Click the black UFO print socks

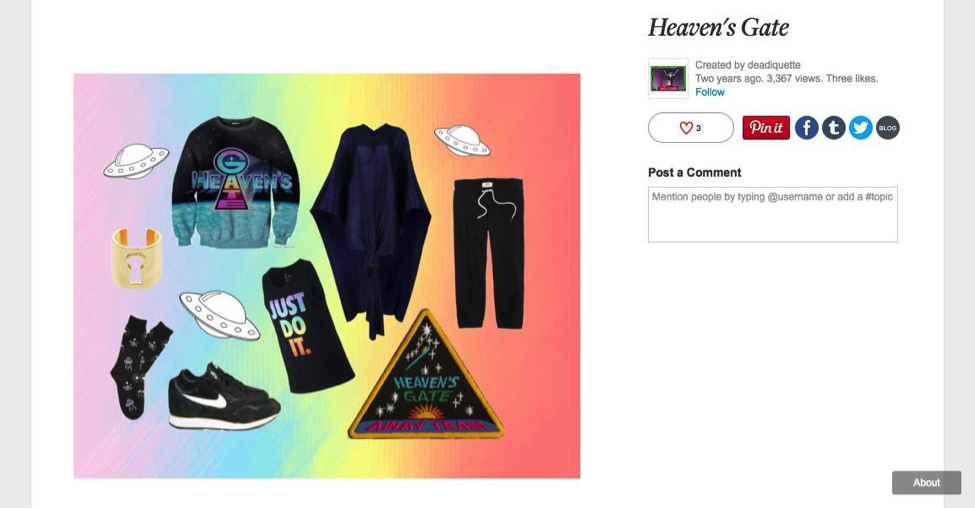[139, 367]
